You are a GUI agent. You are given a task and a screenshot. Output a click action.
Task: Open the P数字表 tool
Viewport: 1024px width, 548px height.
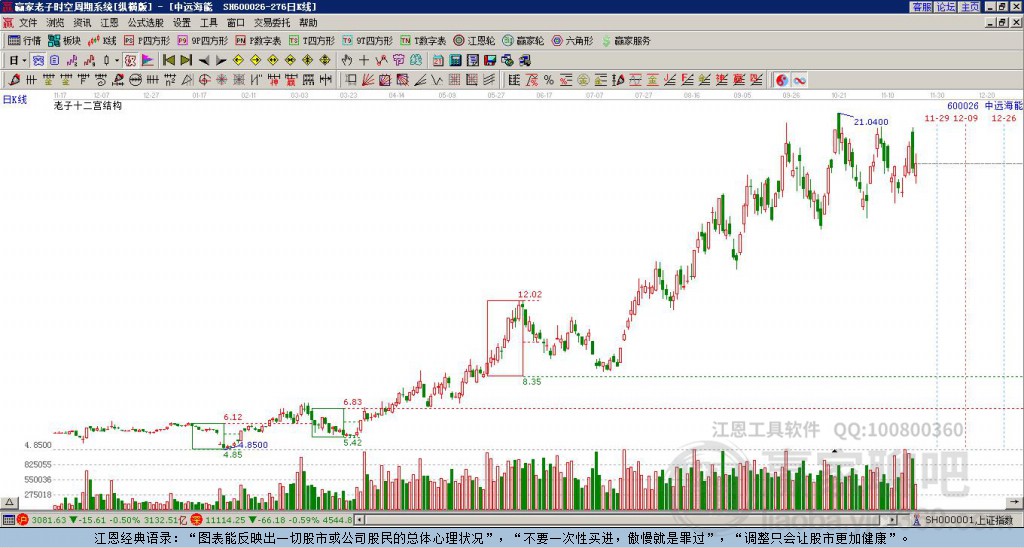258,40
